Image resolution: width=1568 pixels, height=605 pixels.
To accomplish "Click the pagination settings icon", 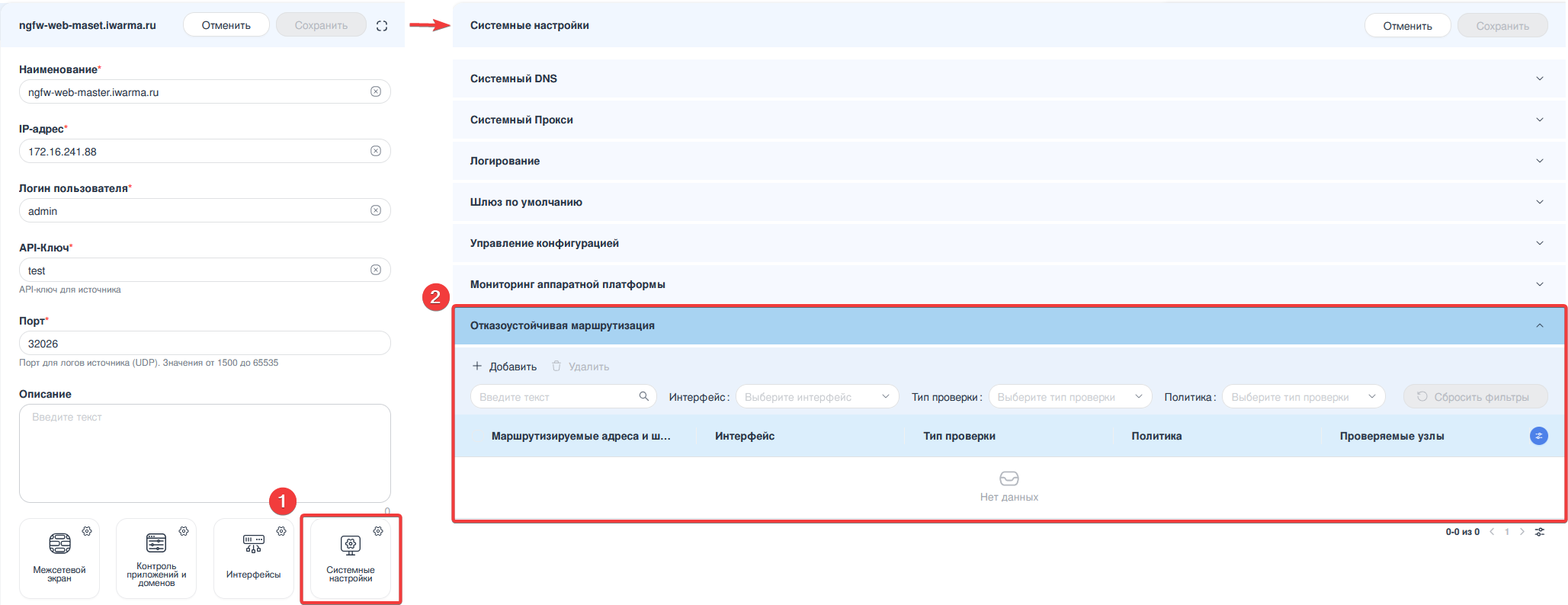I will pos(1540,532).
